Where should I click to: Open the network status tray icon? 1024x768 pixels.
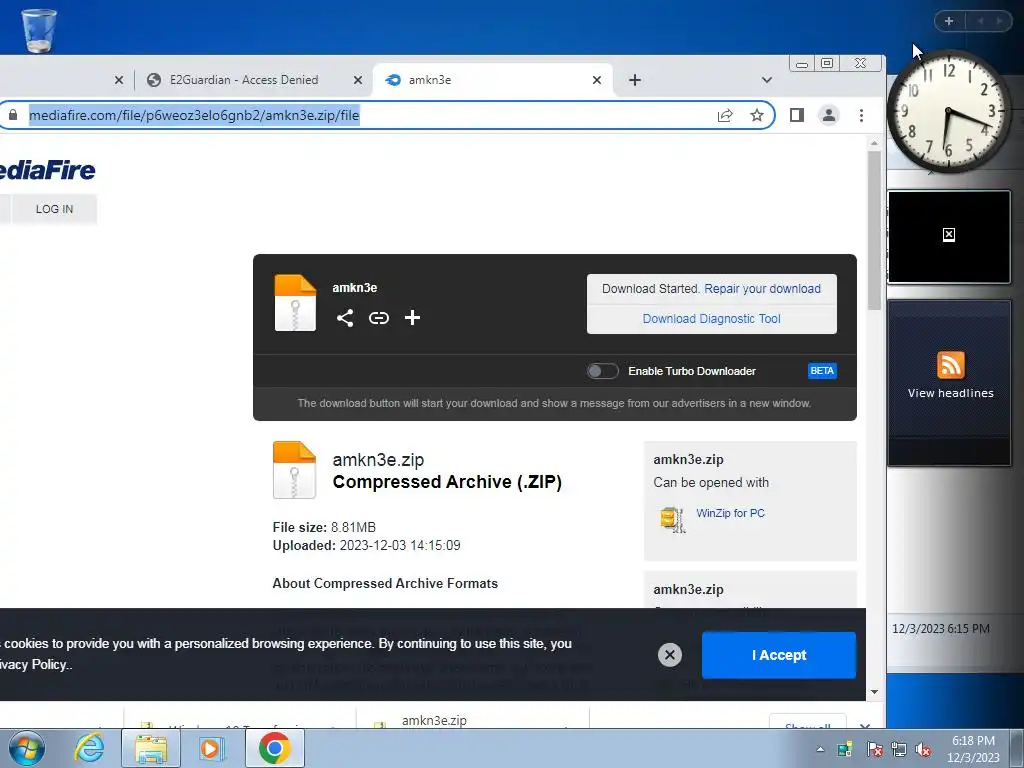click(899, 749)
